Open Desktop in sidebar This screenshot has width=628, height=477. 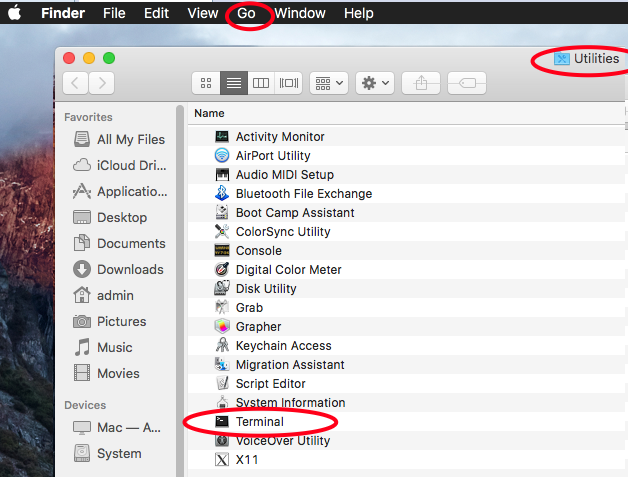pyautogui.click(x=110, y=217)
